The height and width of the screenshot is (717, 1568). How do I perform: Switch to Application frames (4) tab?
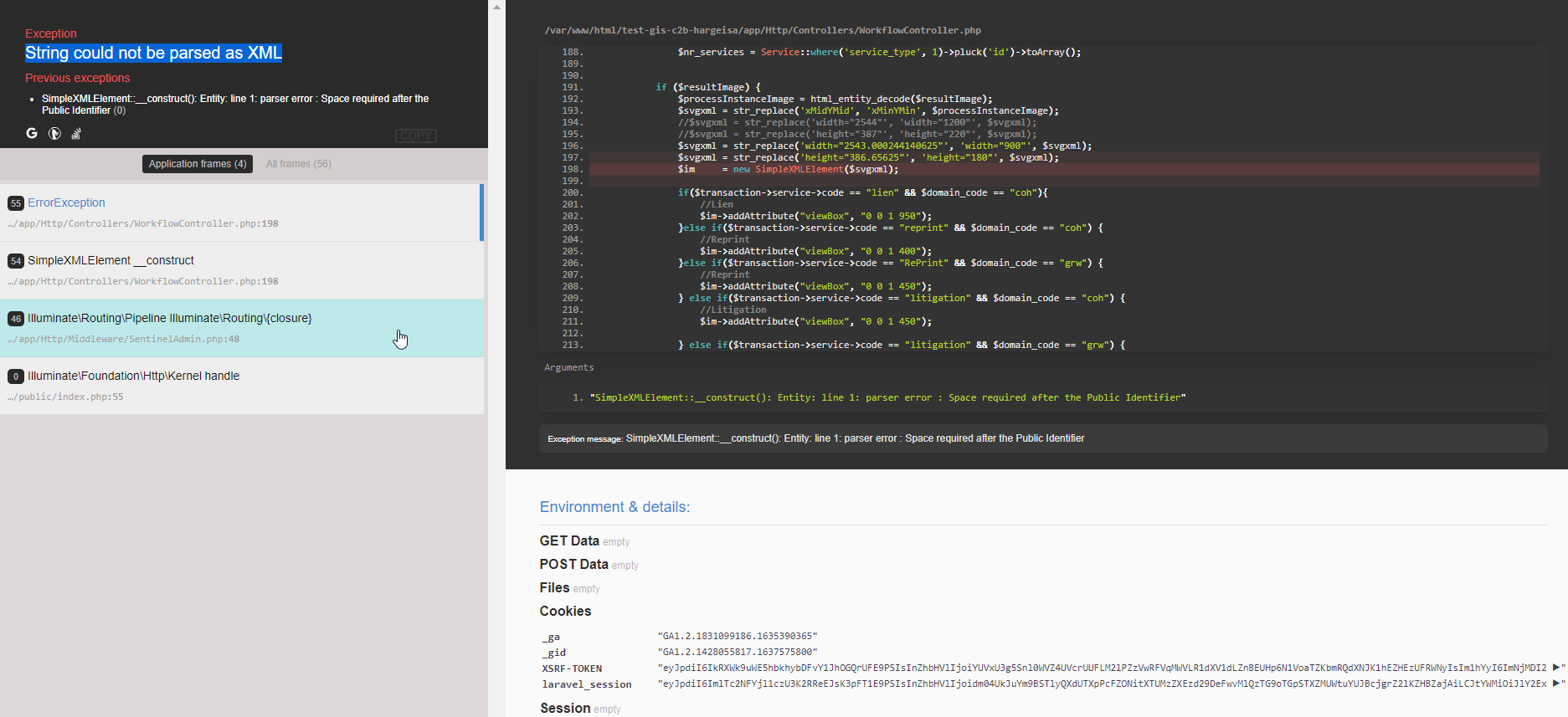coord(198,164)
